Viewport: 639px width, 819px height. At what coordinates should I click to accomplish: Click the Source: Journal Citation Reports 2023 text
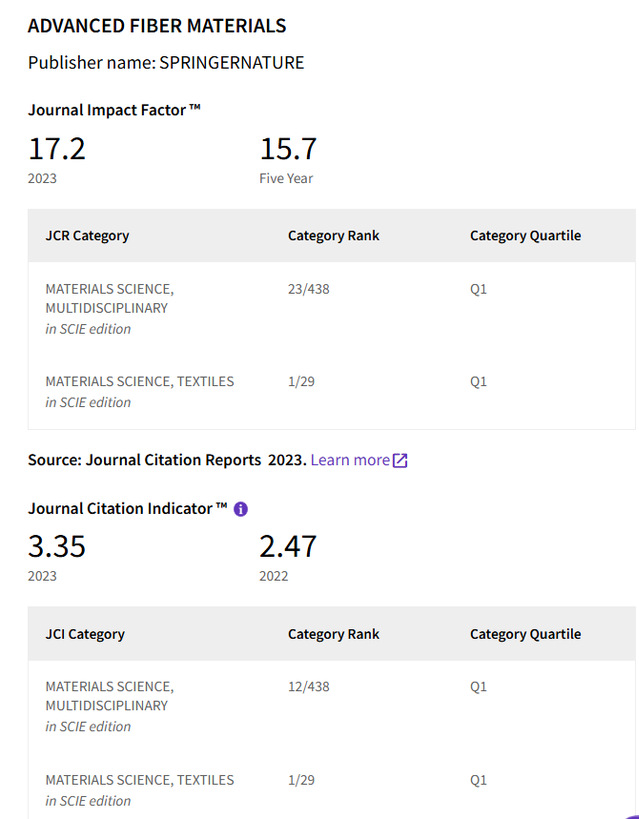pos(166,460)
